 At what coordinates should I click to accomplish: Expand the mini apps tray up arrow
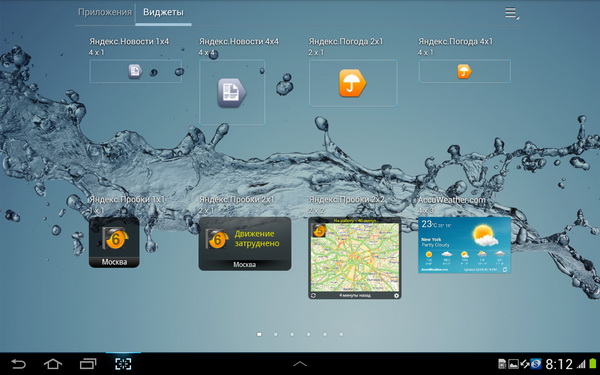tap(300, 364)
